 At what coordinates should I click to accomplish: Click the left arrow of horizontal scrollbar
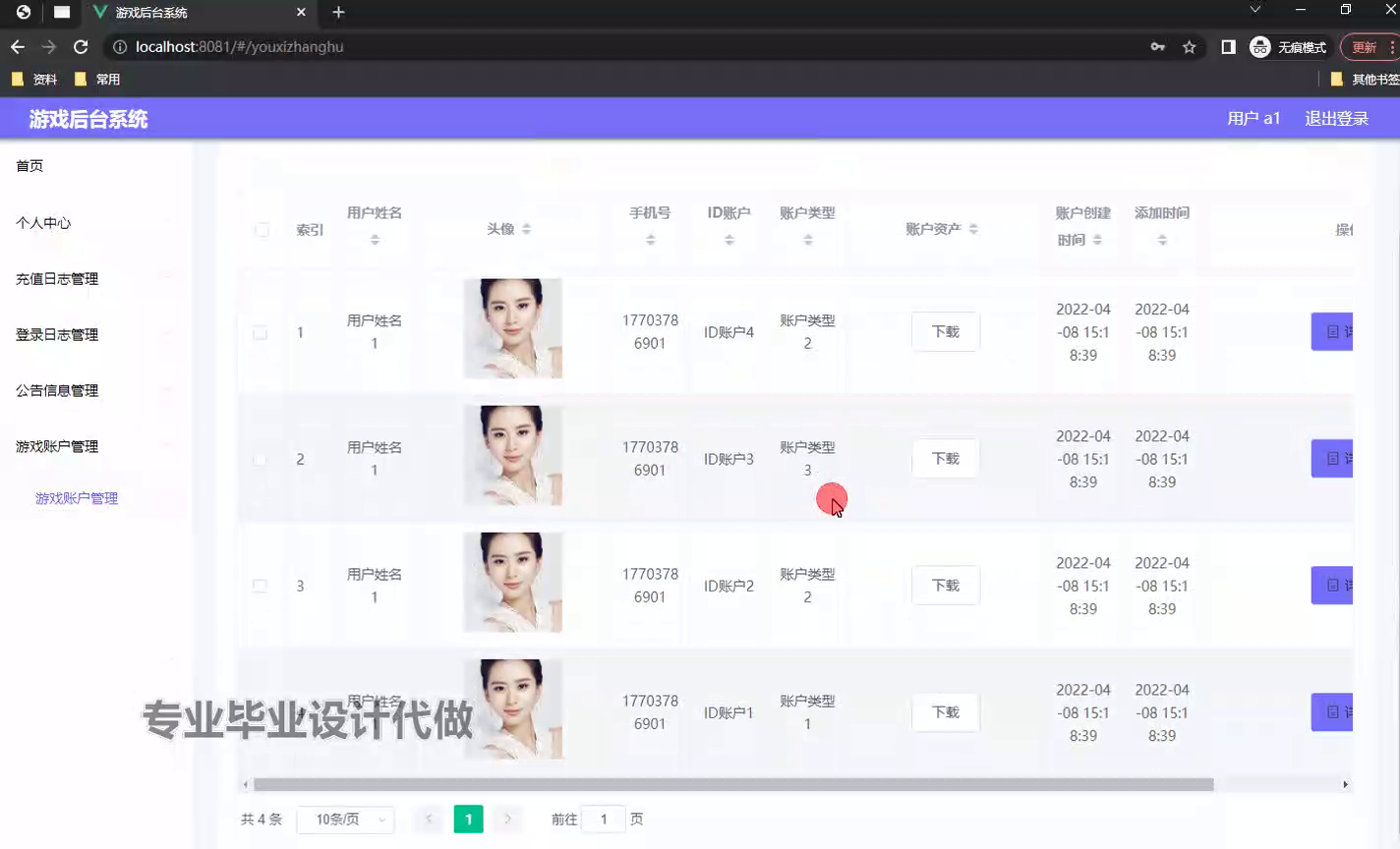click(x=245, y=784)
